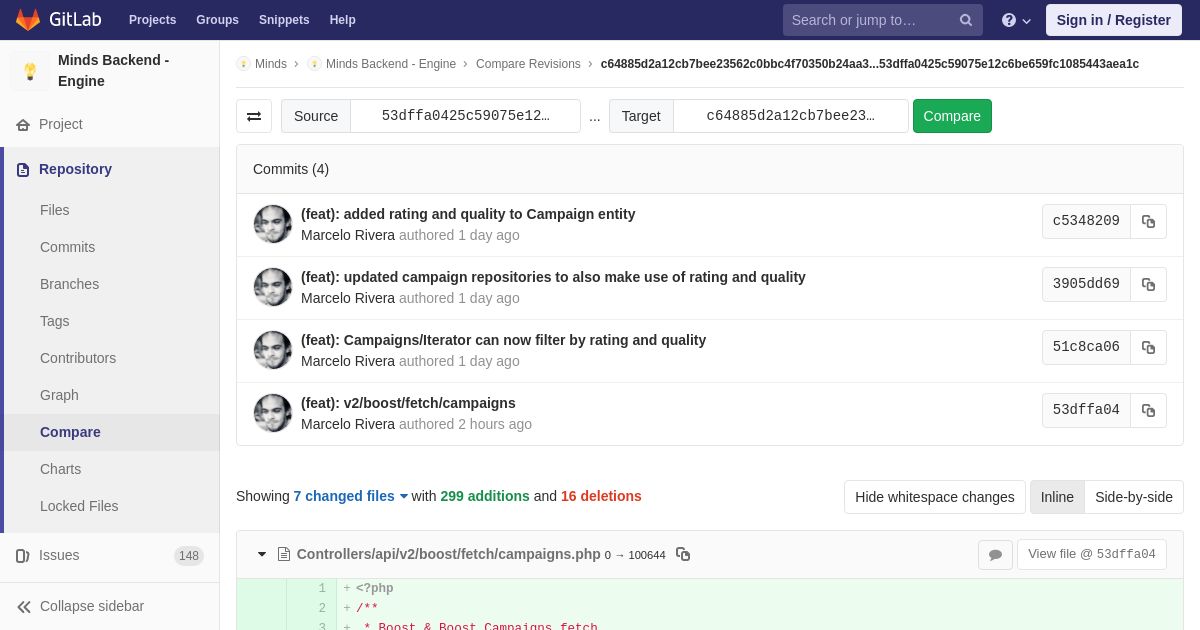The width and height of the screenshot is (1200, 630).
Task: Click Marcelo Rivera avatar on c5348209 commit
Action: point(273,224)
